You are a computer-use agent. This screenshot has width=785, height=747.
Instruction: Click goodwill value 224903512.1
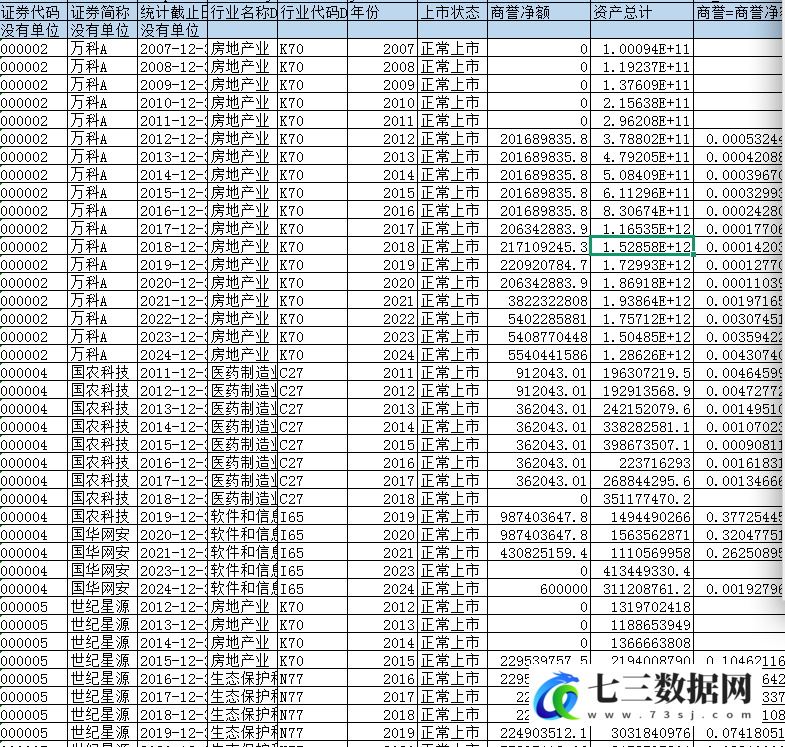click(539, 733)
